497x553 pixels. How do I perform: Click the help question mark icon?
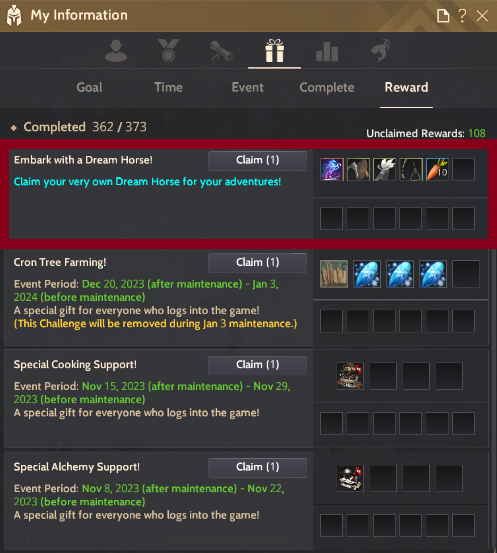click(462, 16)
